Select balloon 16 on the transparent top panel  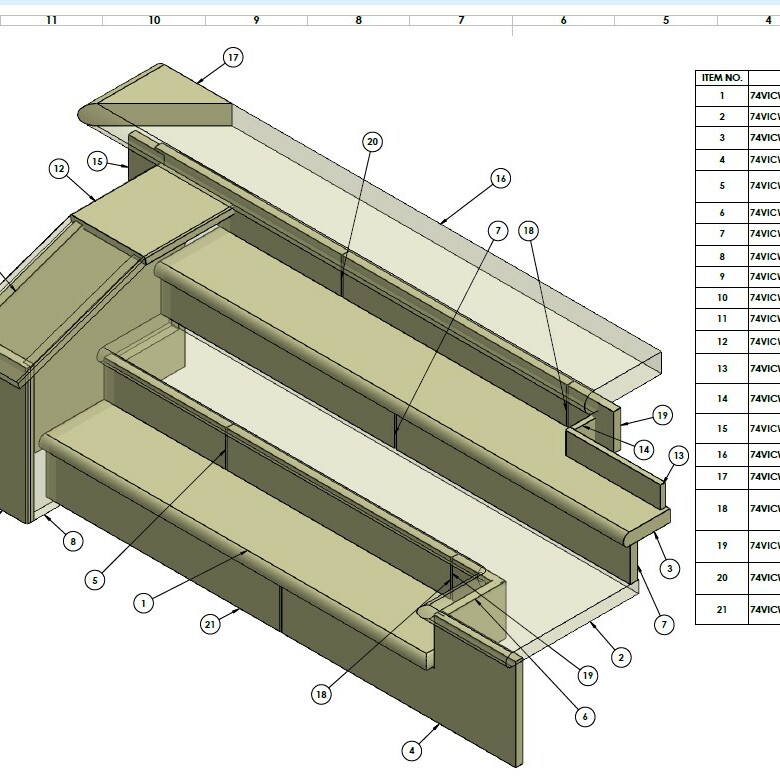coord(500,179)
